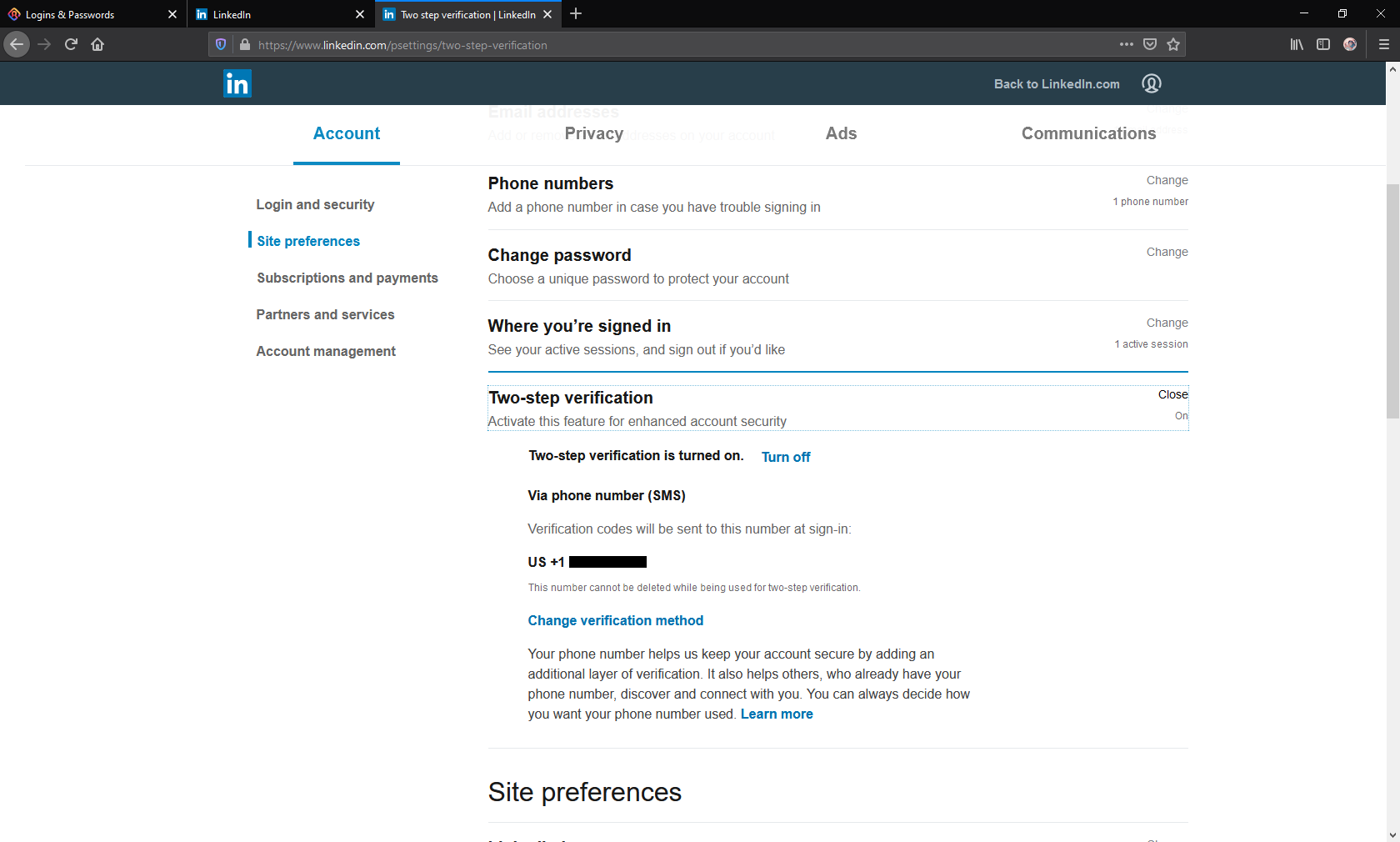Click the LinkedIn logo in header
Screen dimensions: 1400x842
pos(237,83)
